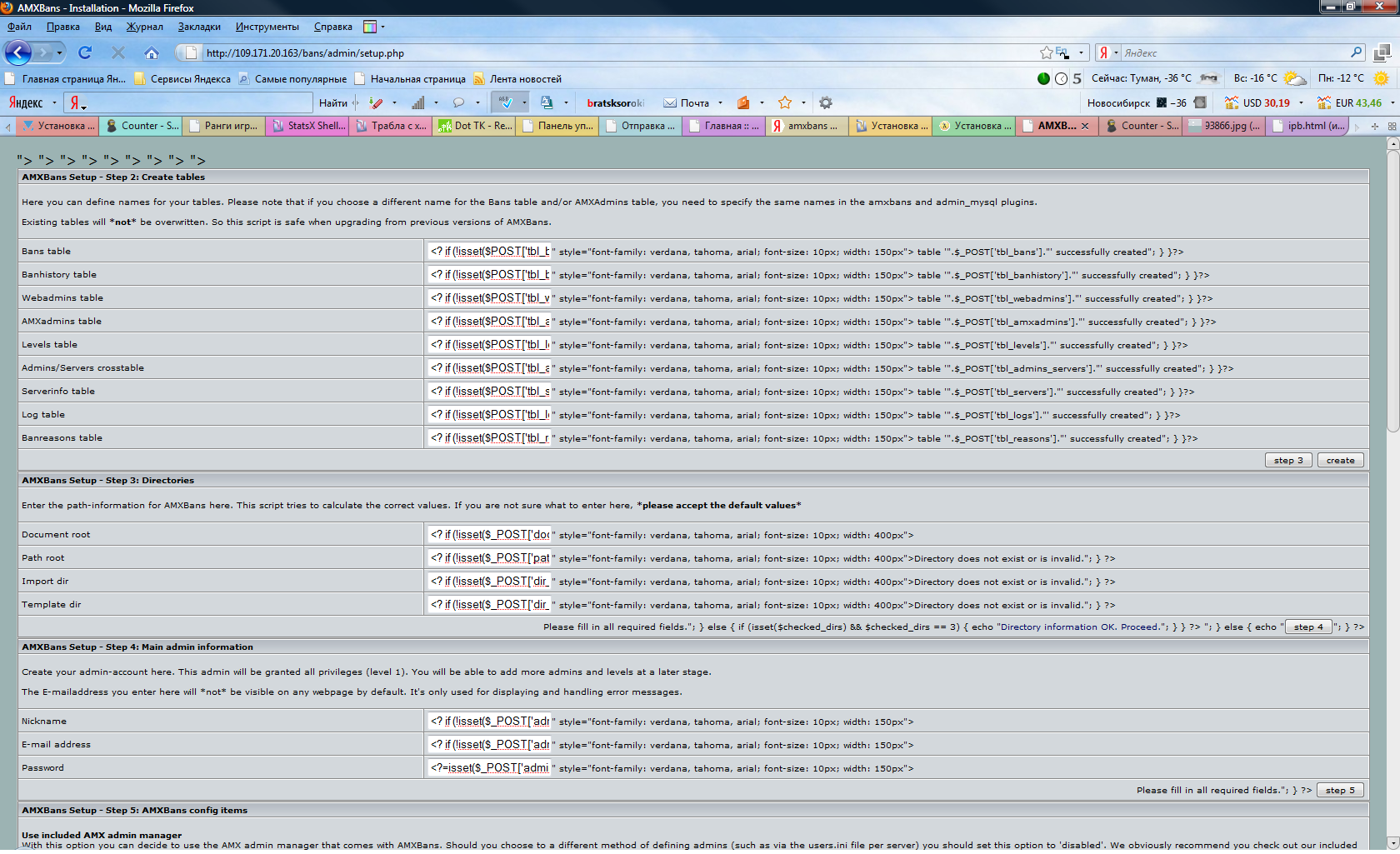Image resolution: width=1400 pixels, height=854 pixels.
Task: Open the Инструменты menu
Action: tap(267, 27)
